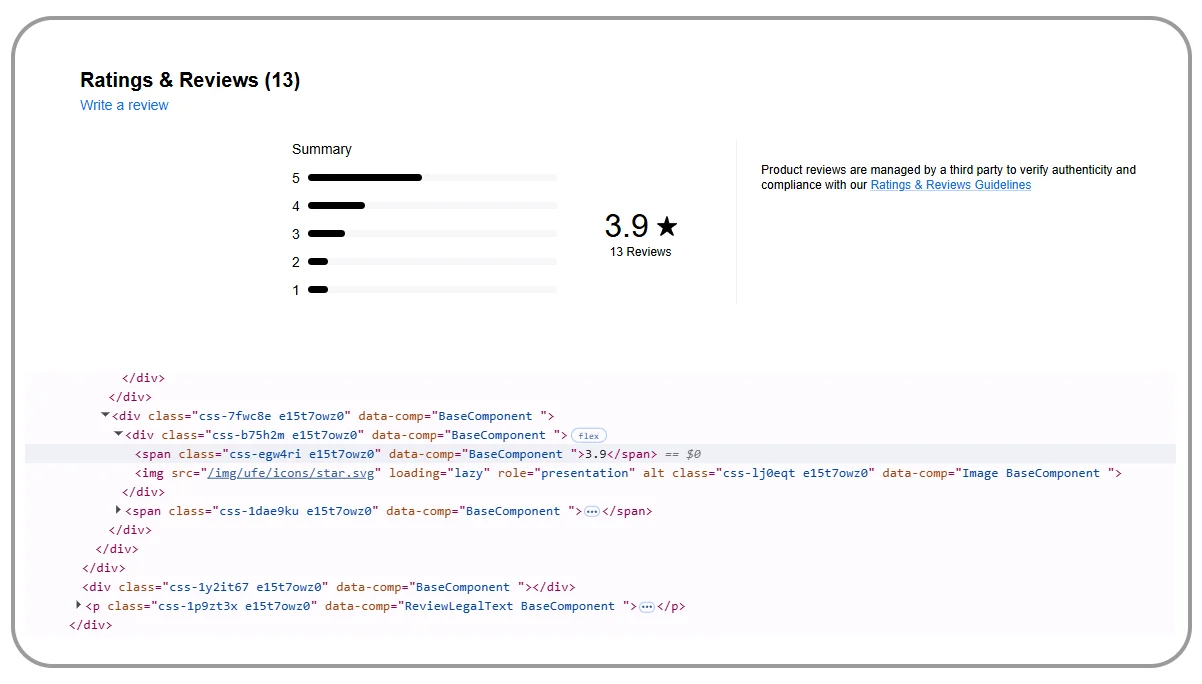Viewport: 1202px width, 684px height.
Task: Collapse the css-b75h2m div node
Action: point(119,435)
